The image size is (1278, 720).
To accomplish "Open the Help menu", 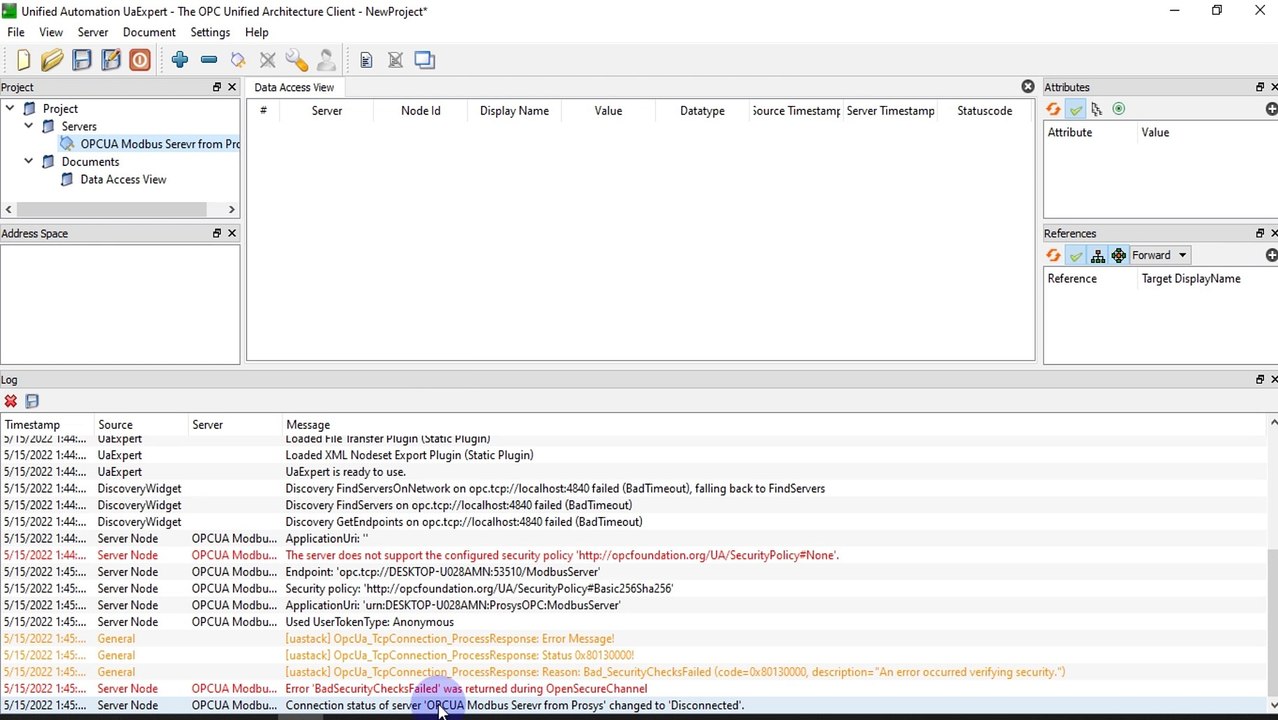I will click(x=256, y=32).
